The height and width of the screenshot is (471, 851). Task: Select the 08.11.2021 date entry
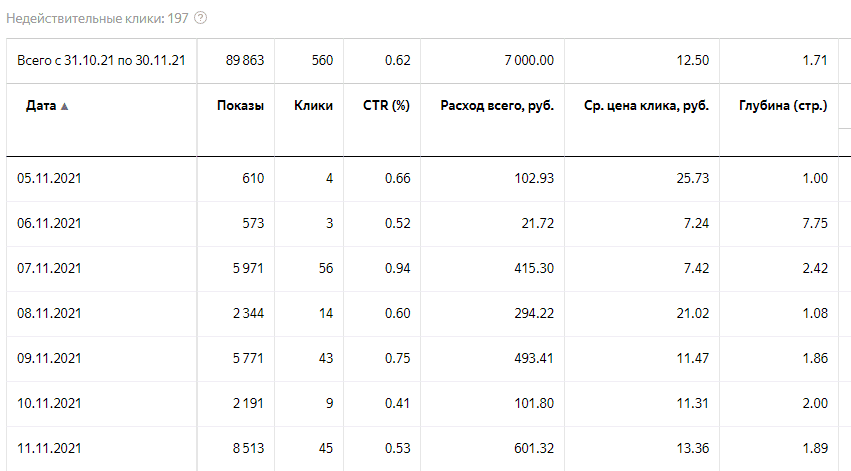49,313
